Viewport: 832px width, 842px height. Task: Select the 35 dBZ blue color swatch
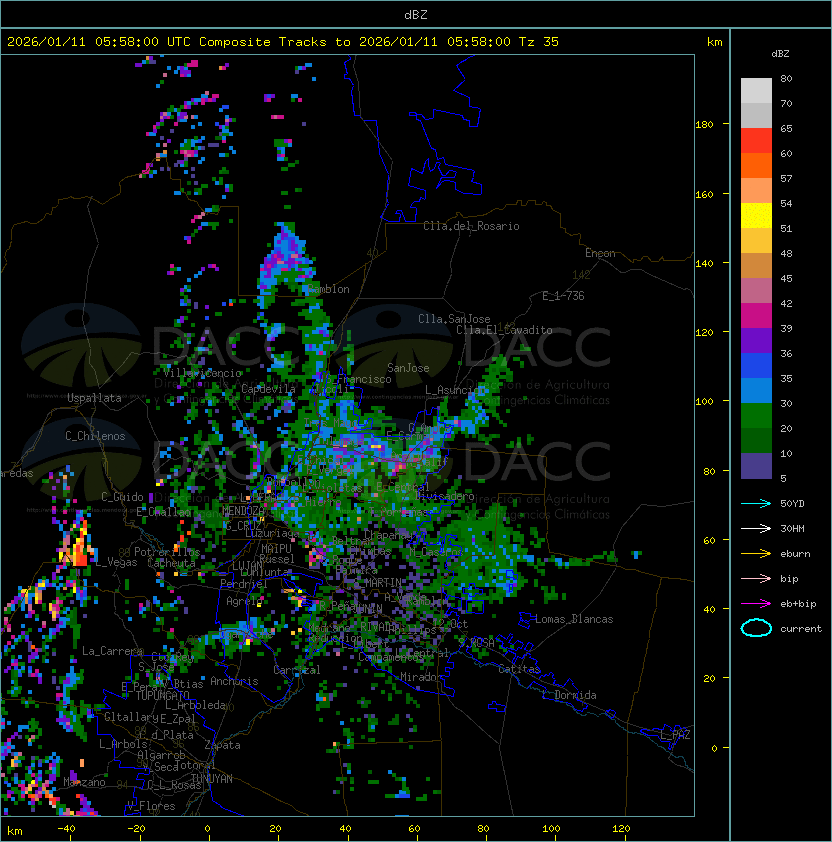point(756,390)
